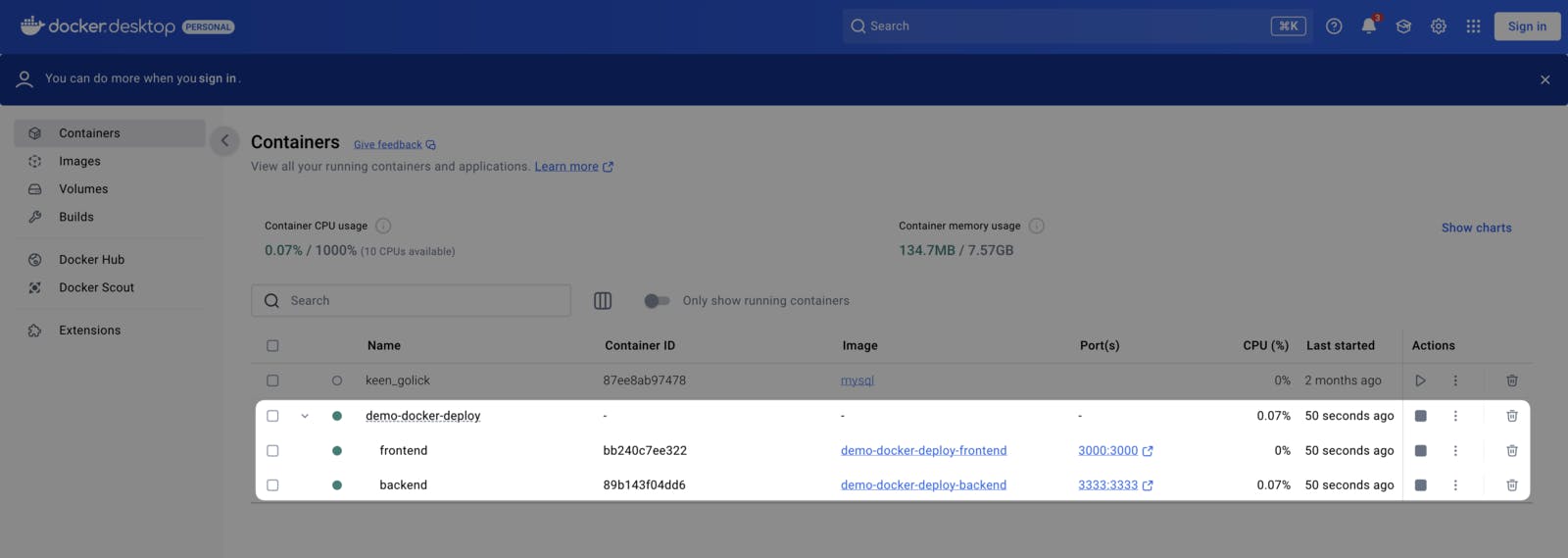Check the frontend row checkbox
Viewport: 1568px width, 558px height.
coord(272,451)
